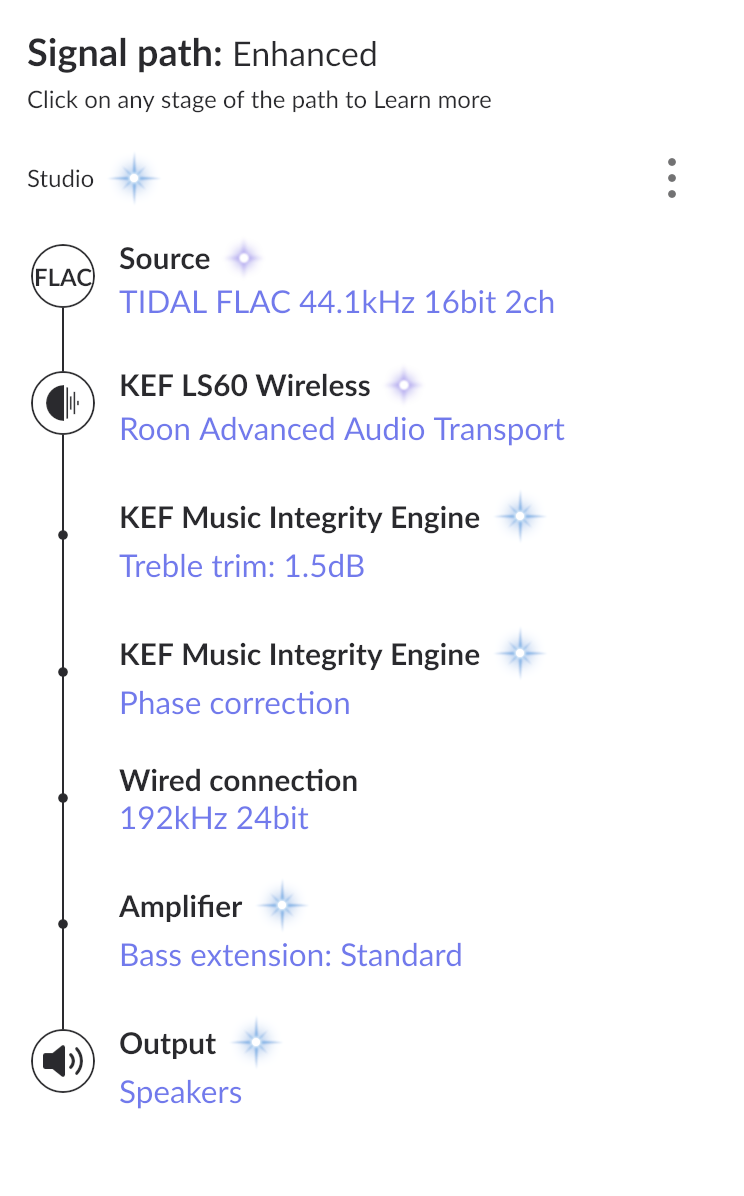Select the Studio zone label
This screenshot has width=744, height=1196.
tap(60, 178)
